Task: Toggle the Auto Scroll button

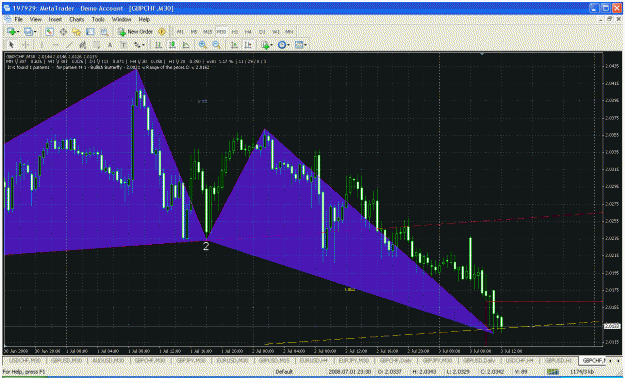Action: click(x=234, y=45)
